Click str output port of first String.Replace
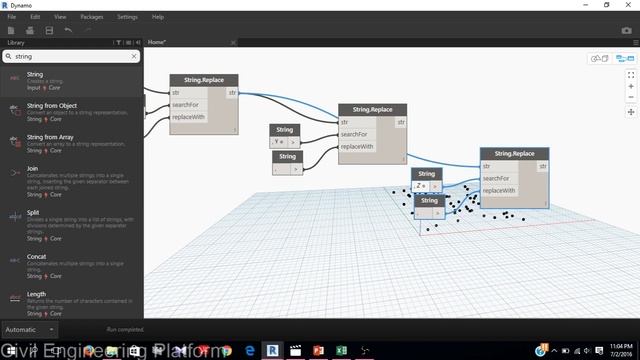Viewport: 640px width, 360px height. pyautogui.click(x=232, y=93)
